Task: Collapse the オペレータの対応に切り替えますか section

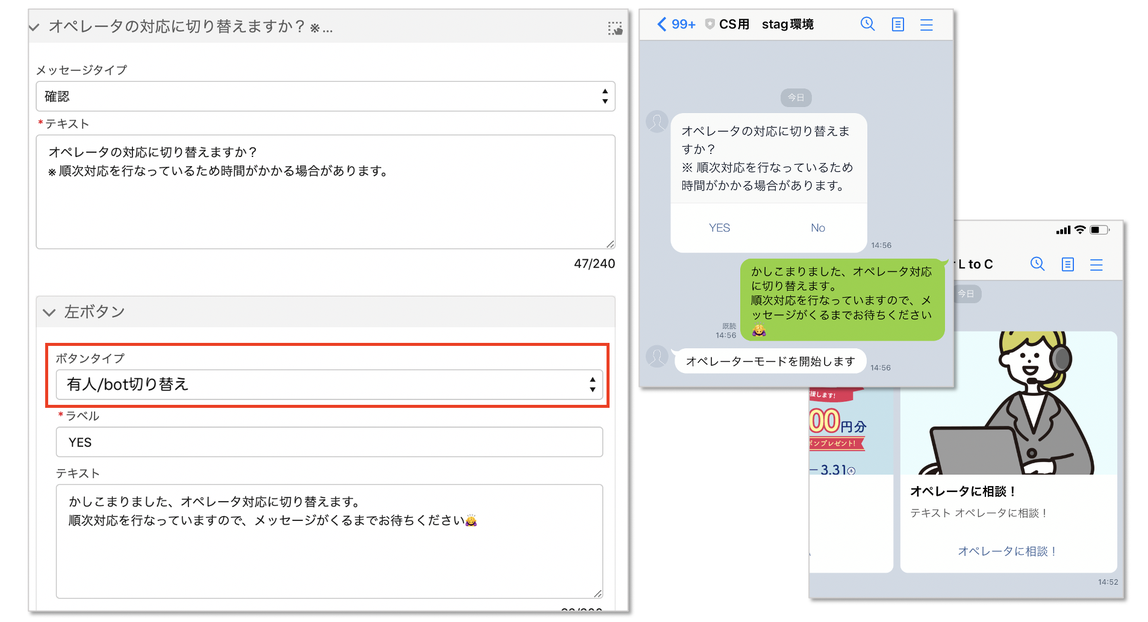Action: (x=34, y=27)
